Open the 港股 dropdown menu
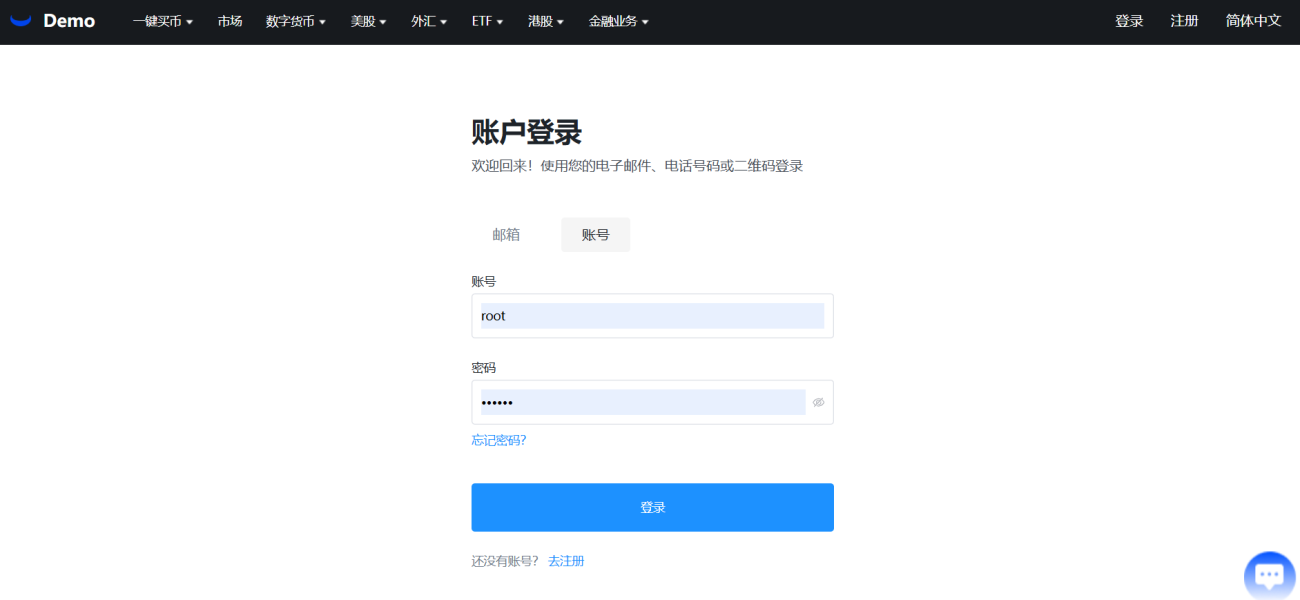1300x600 pixels. (546, 21)
